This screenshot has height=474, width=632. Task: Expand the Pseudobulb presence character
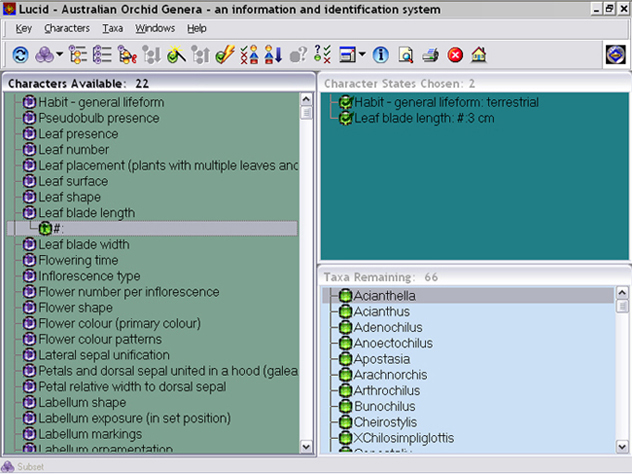tap(29, 118)
